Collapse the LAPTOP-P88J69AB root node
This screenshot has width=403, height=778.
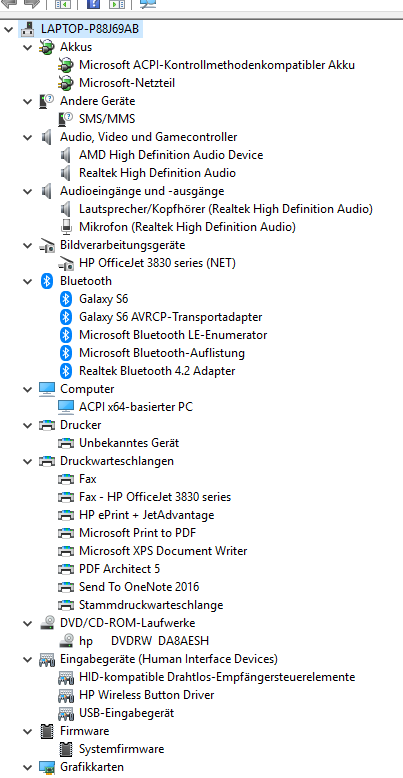[x=8, y=29]
